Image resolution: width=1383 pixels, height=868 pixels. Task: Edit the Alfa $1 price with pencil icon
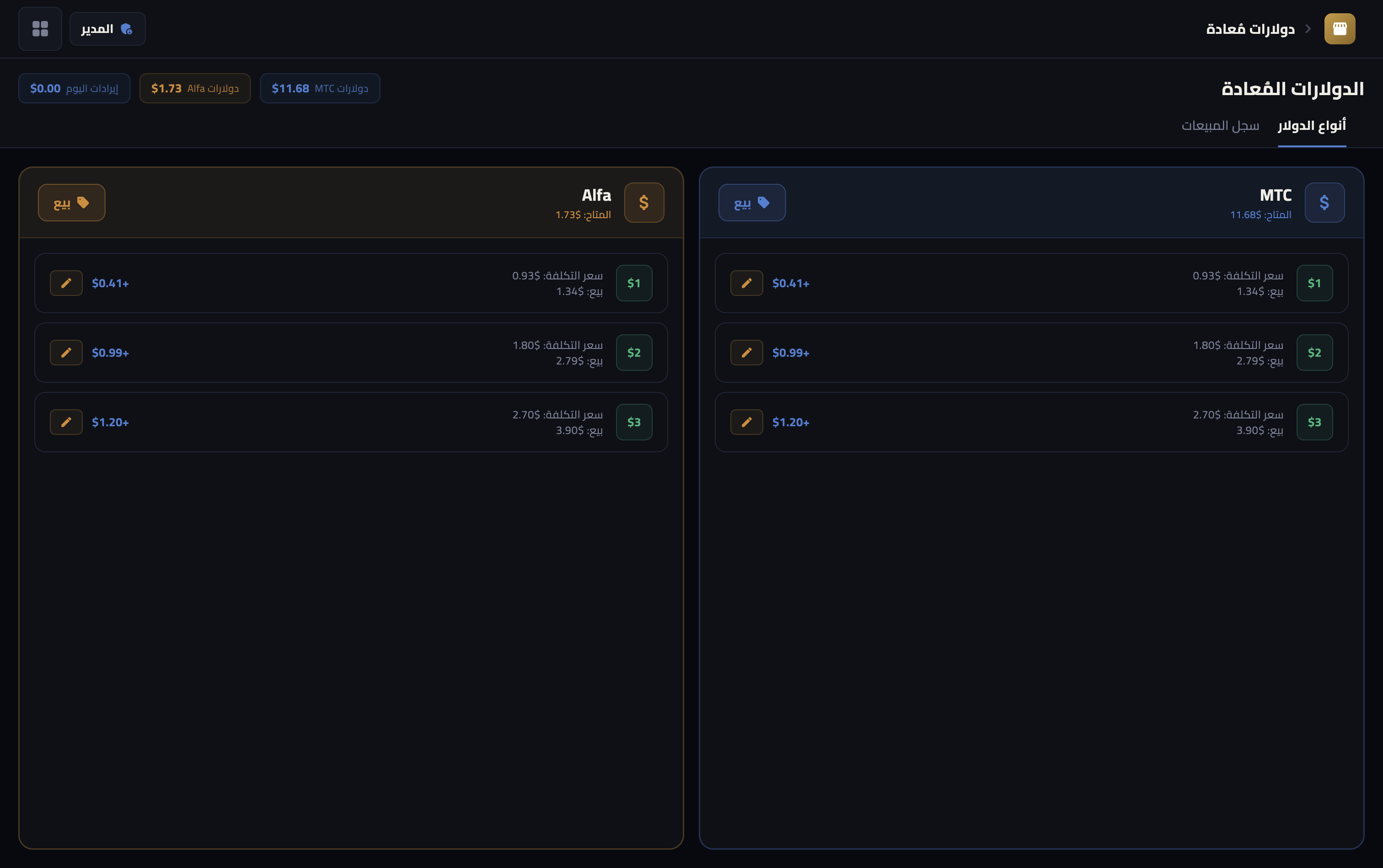pyautogui.click(x=66, y=283)
